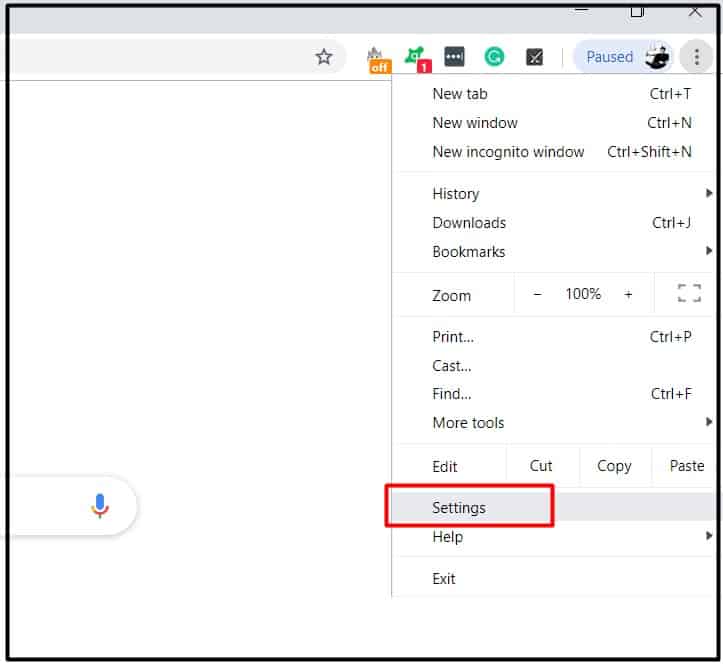The image size is (723, 667).
Task: Open Downloads from the menu
Action: coord(553,223)
